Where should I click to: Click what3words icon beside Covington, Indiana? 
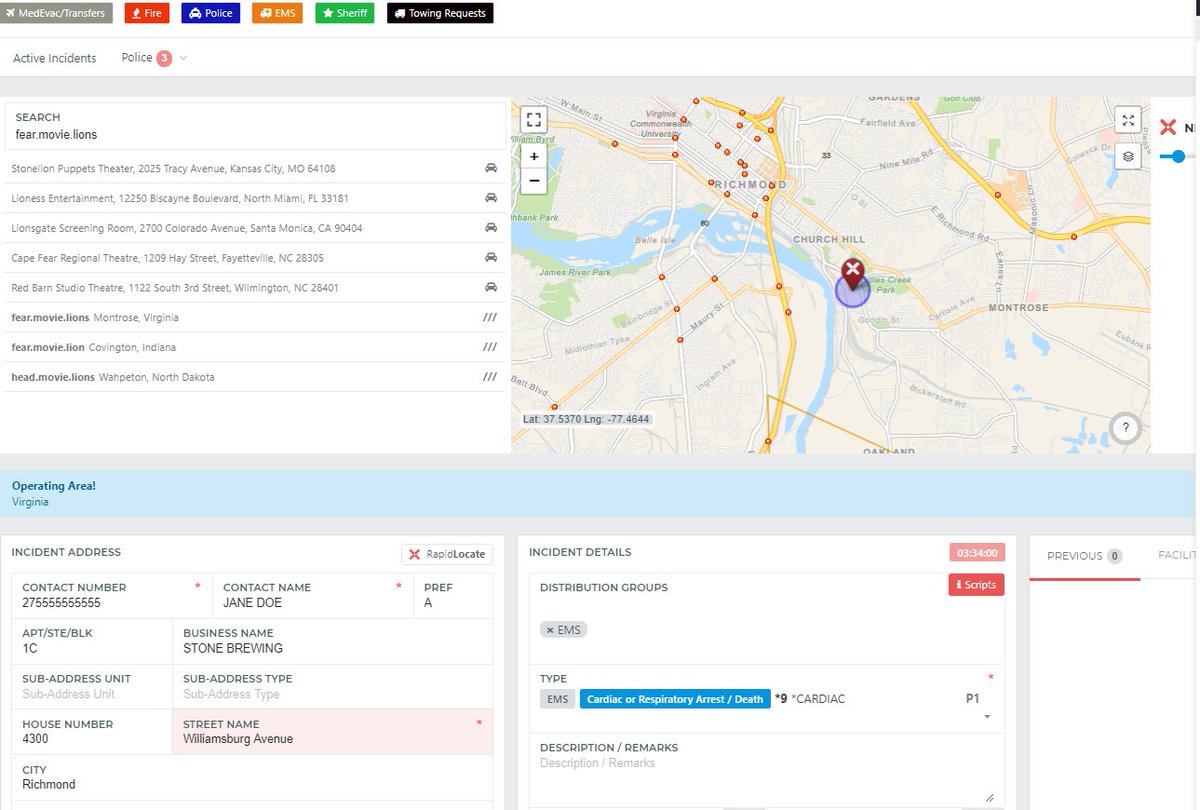(490, 348)
